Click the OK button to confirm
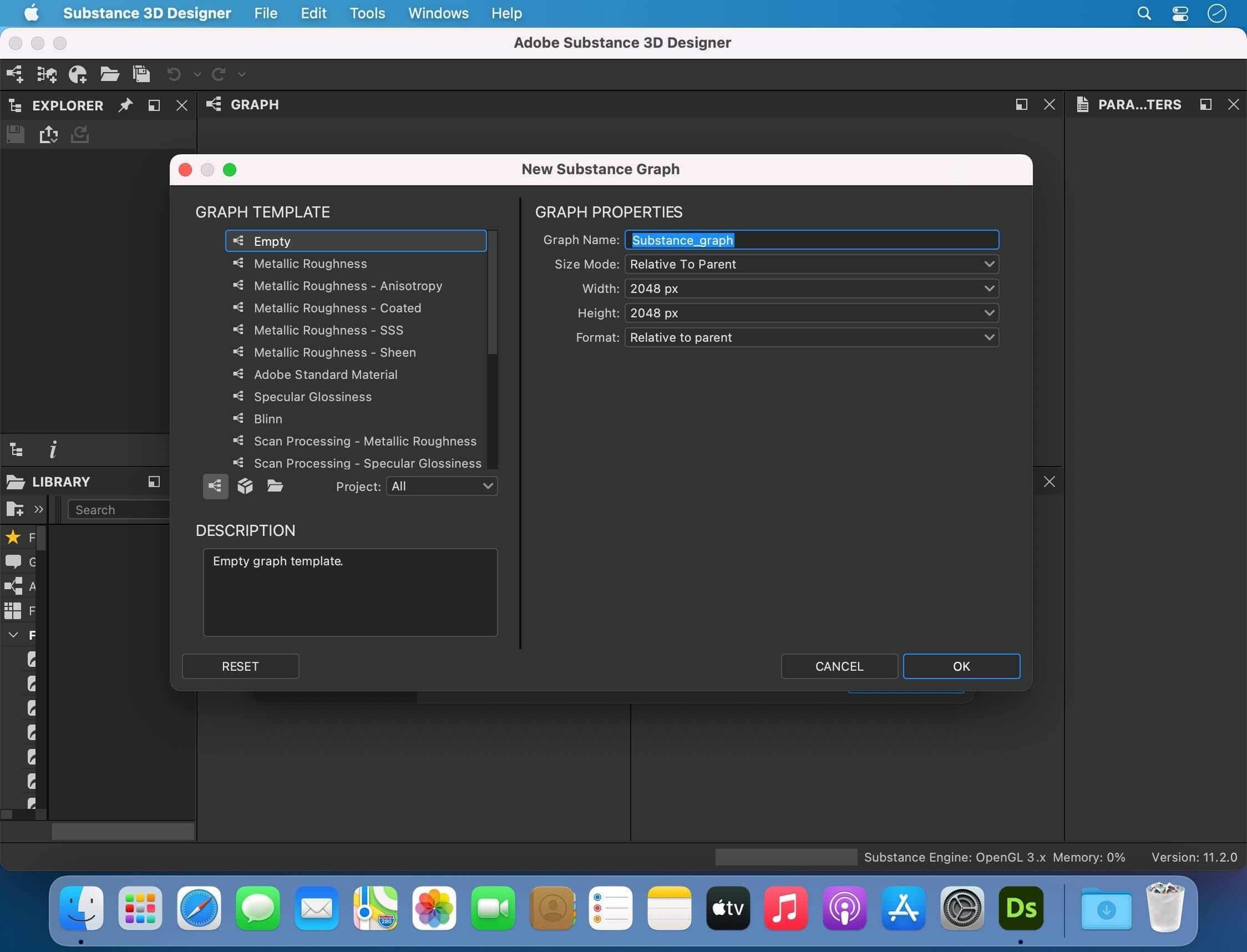 tap(961, 666)
